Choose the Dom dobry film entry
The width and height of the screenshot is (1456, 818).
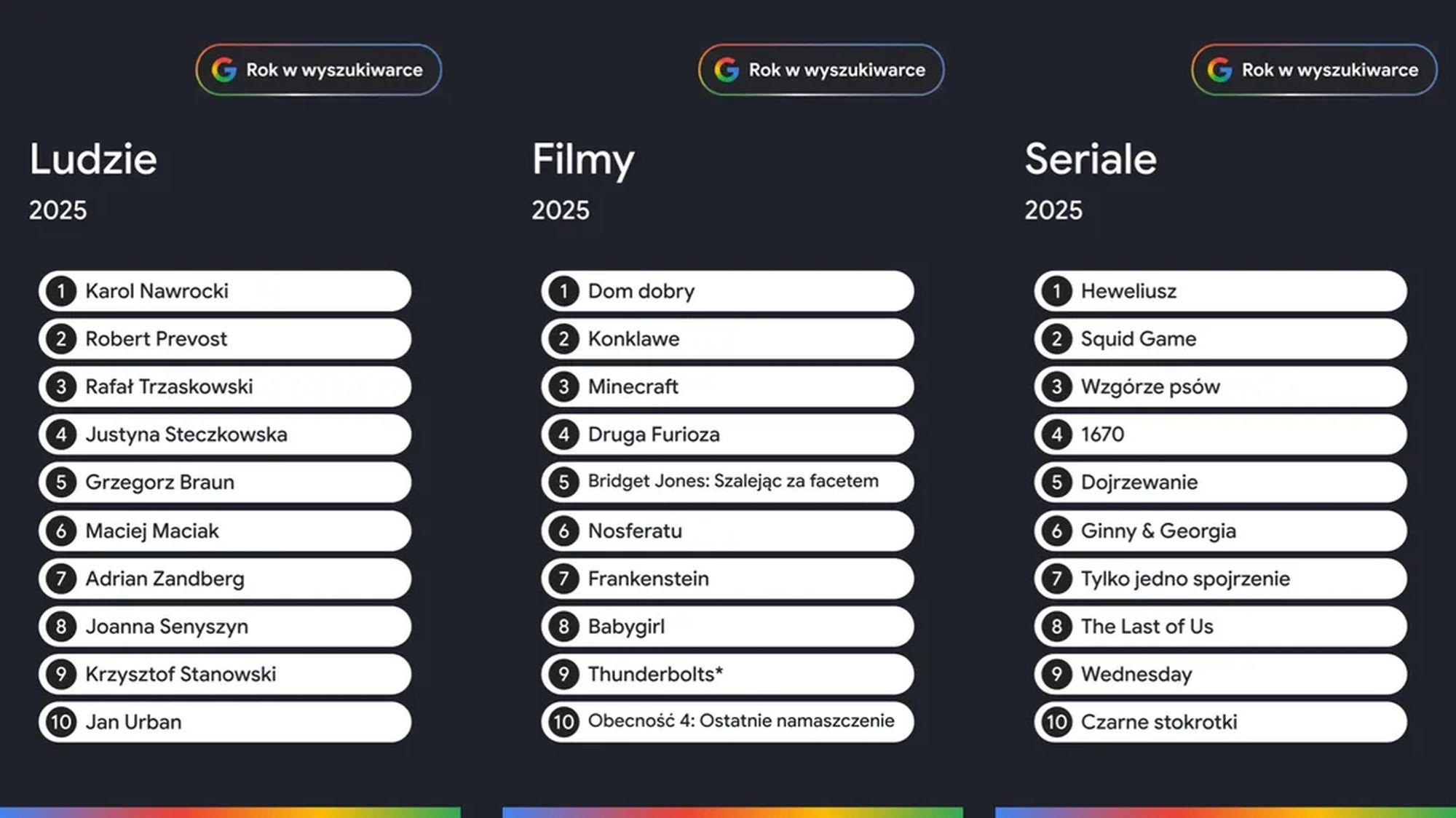(727, 291)
